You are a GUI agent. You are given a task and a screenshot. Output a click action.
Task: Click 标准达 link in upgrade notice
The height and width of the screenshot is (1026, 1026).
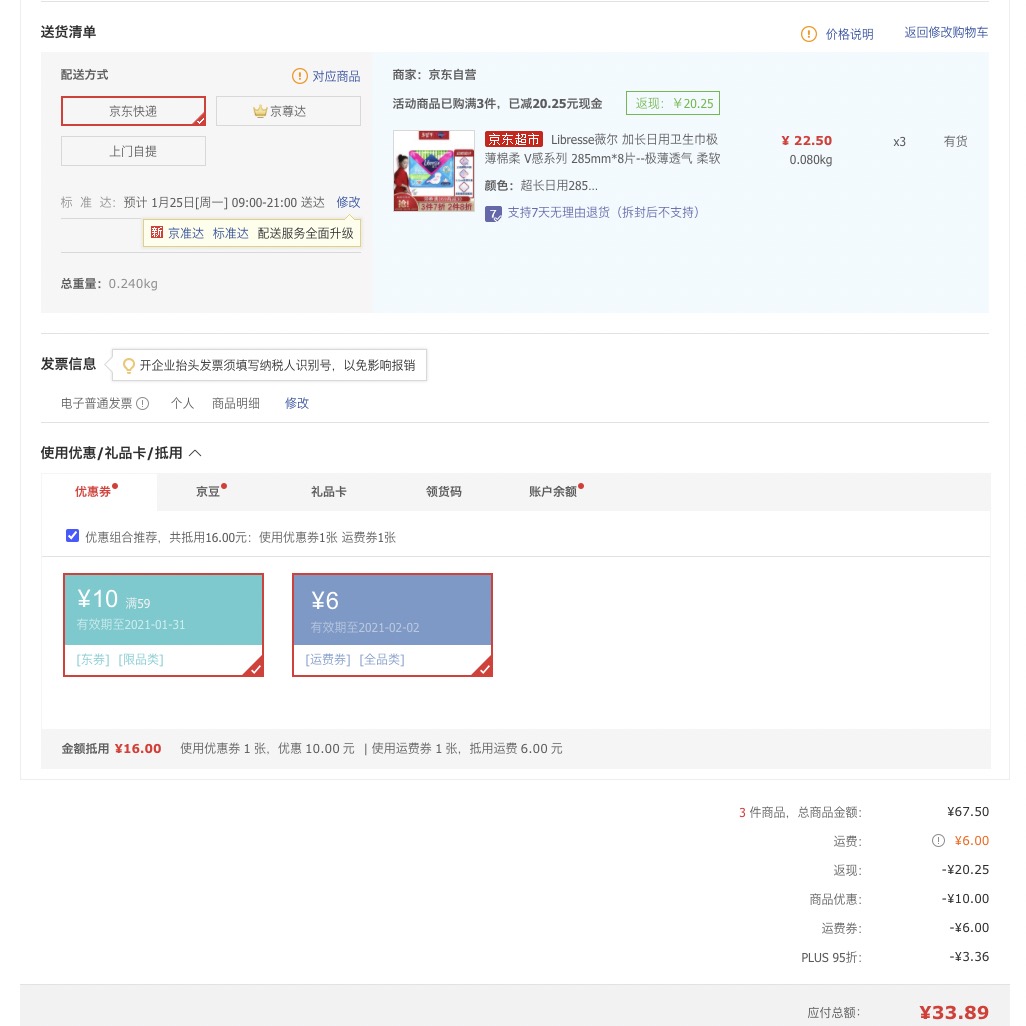click(x=230, y=233)
